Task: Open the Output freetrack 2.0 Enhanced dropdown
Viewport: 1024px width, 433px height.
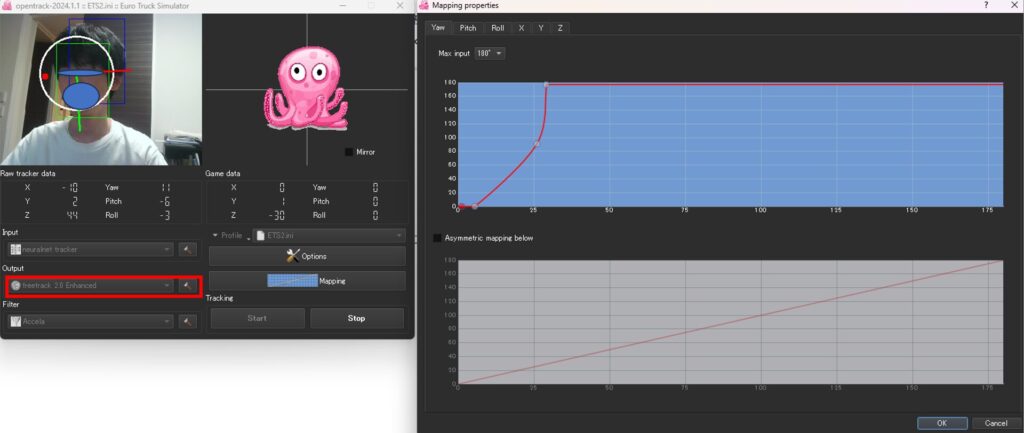Action: [x=90, y=286]
